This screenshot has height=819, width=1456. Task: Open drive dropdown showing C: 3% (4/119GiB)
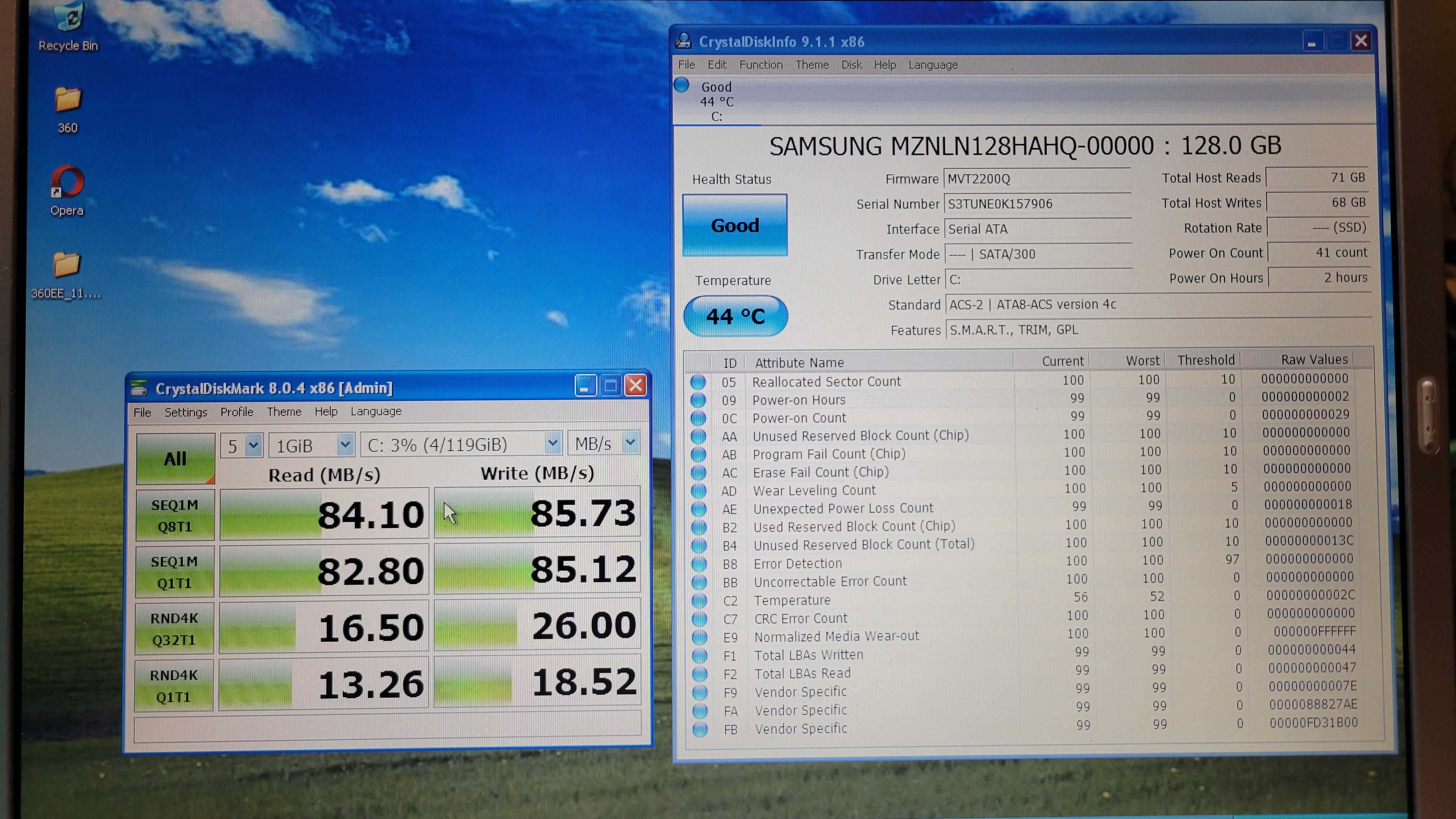462,444
